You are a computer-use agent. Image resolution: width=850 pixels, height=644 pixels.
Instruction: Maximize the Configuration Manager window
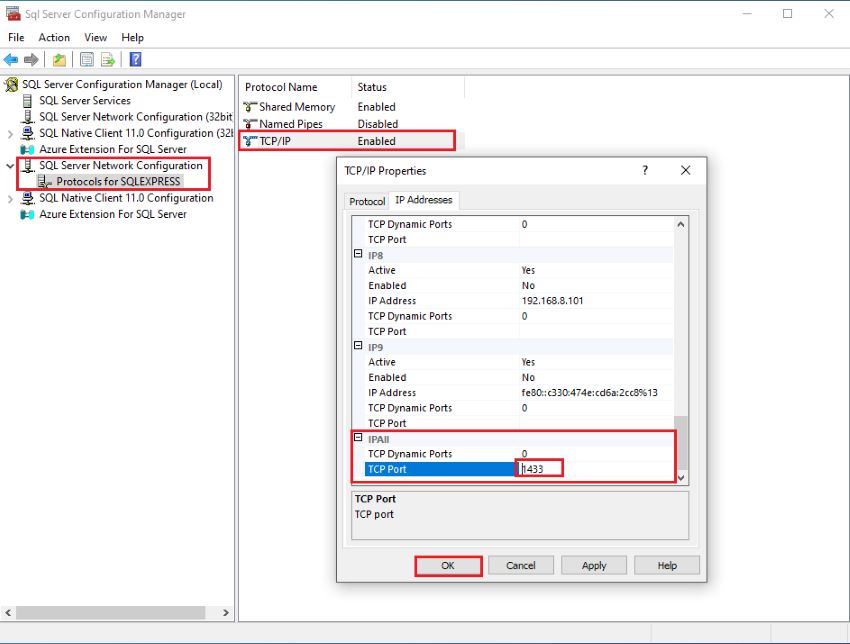788,14
